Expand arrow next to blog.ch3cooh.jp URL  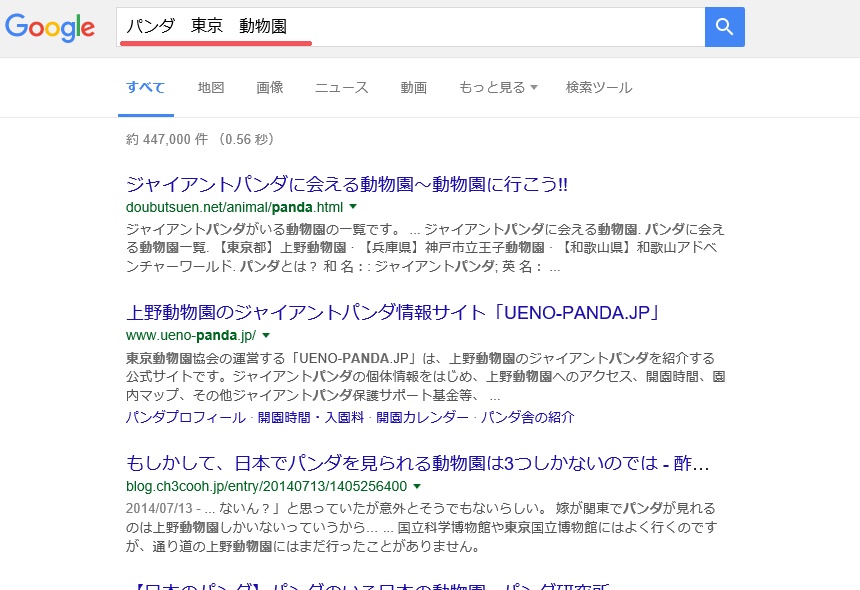[x=417, y=486]
